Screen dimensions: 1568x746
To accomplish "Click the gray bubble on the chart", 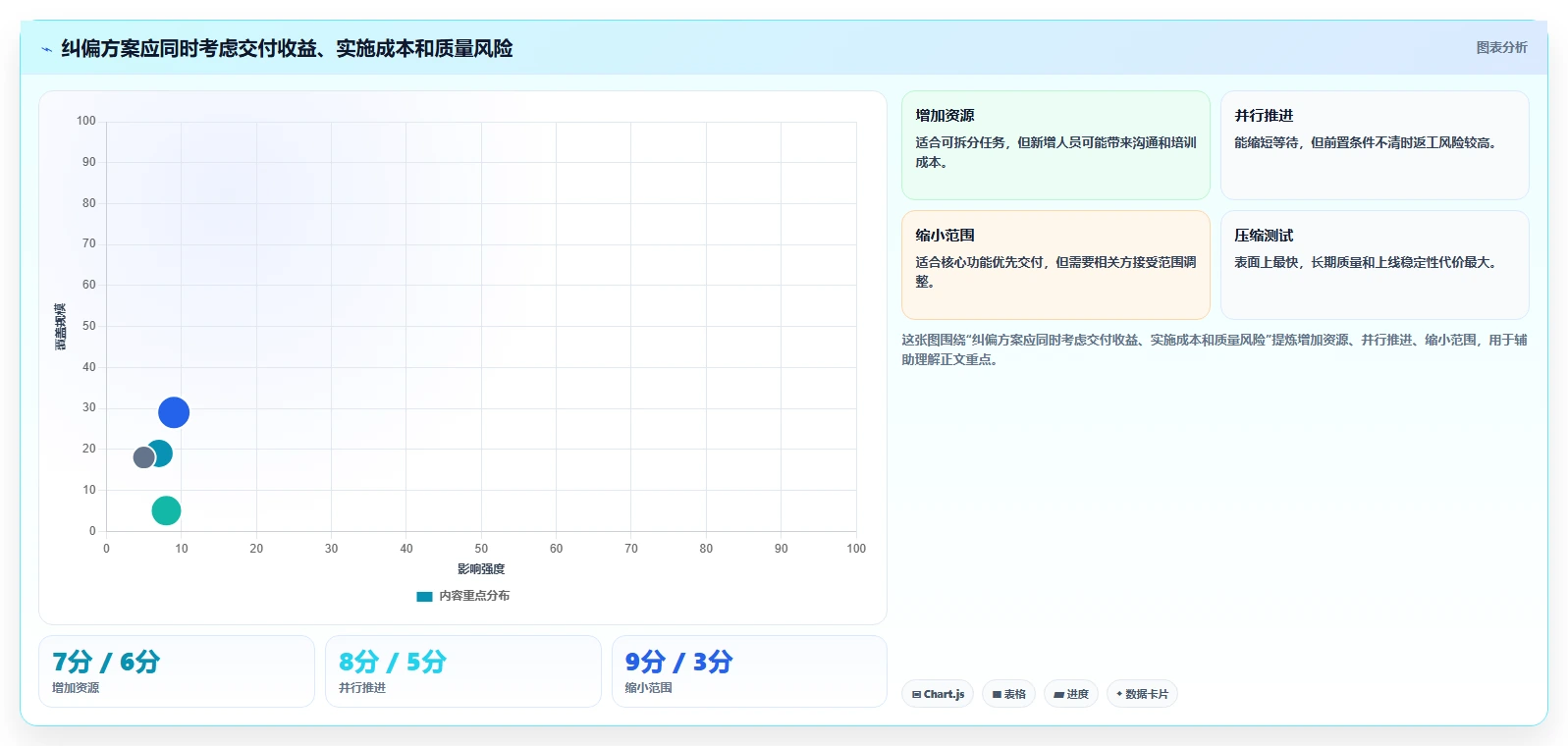I will [x=144, y=457].
